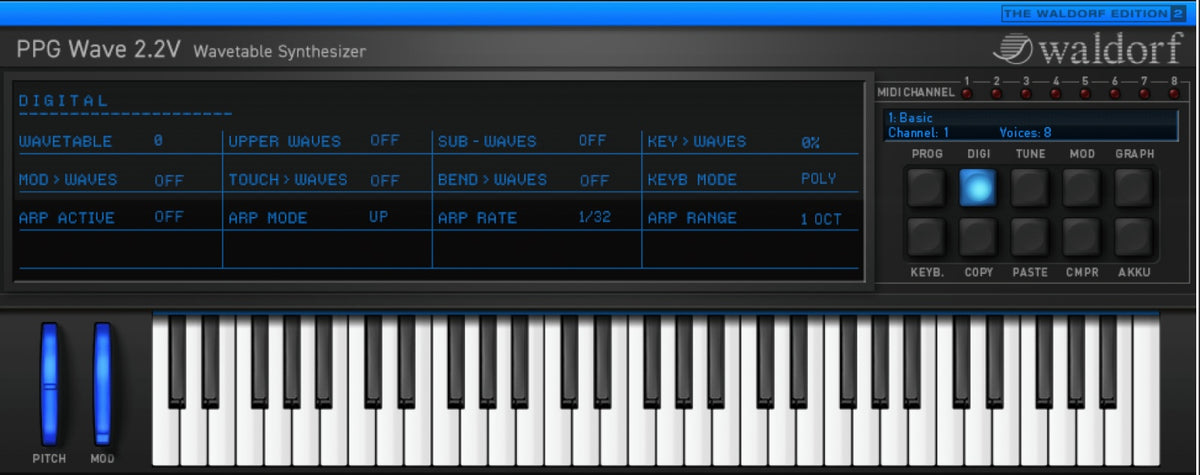Click the KEY > WAVES 0% value
1200x475 pixels.
click(810, 142)
